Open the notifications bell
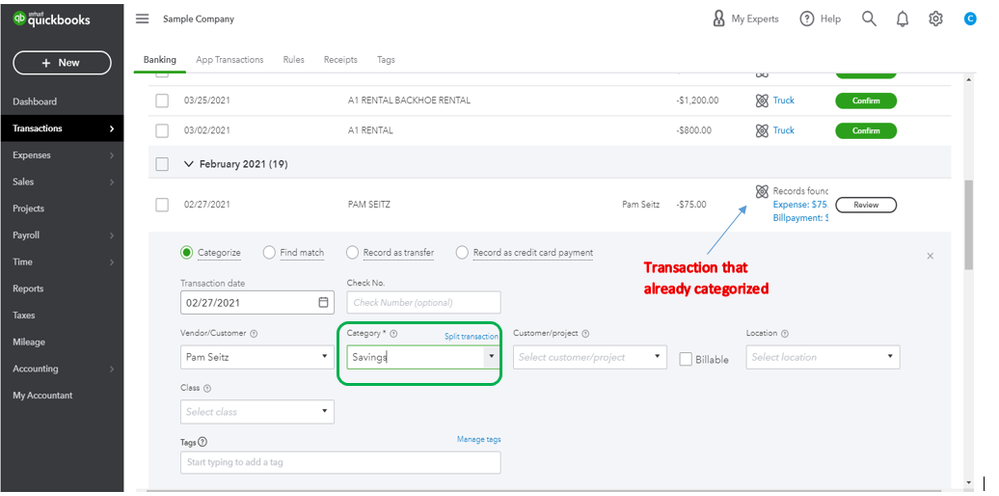 click(x=902, y=19)
